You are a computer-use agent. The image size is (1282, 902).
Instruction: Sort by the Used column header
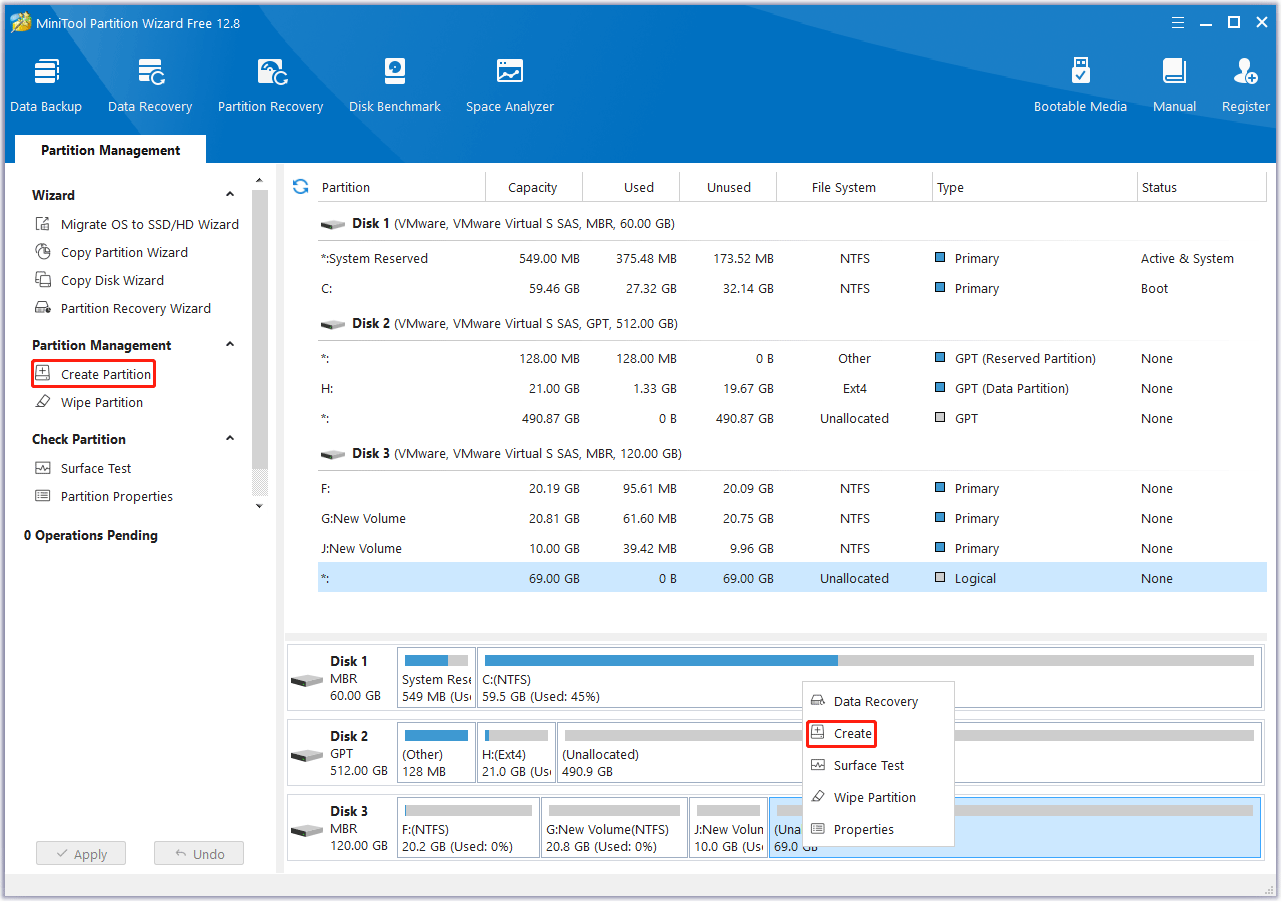point(631,187)
